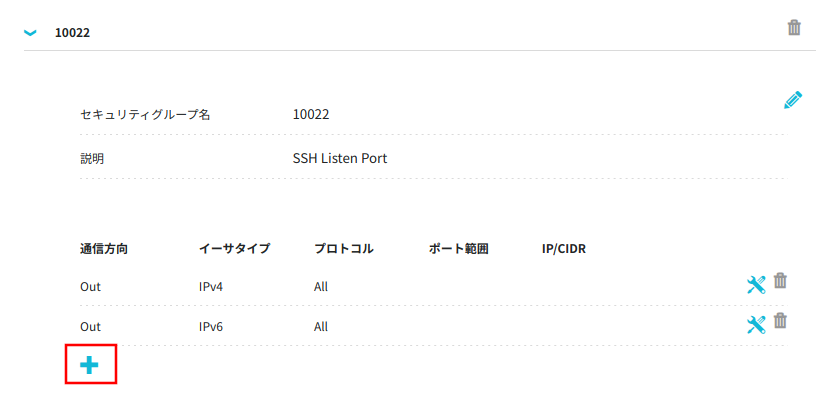The height and width of the screenshot is (397, 831).
Task: Collapse the 10022 group chevron
Action: (x=31, y=33)
